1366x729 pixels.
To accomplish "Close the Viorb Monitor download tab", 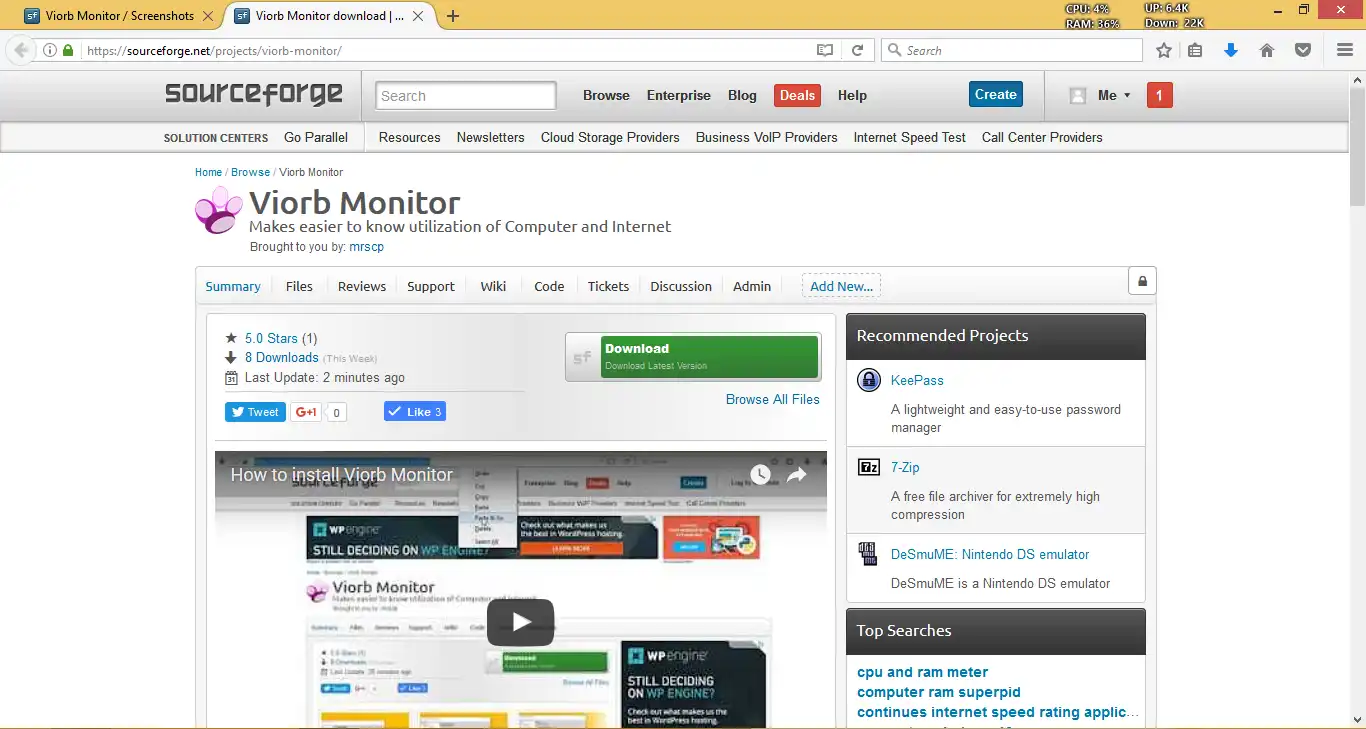I will [x=418, y=16].
